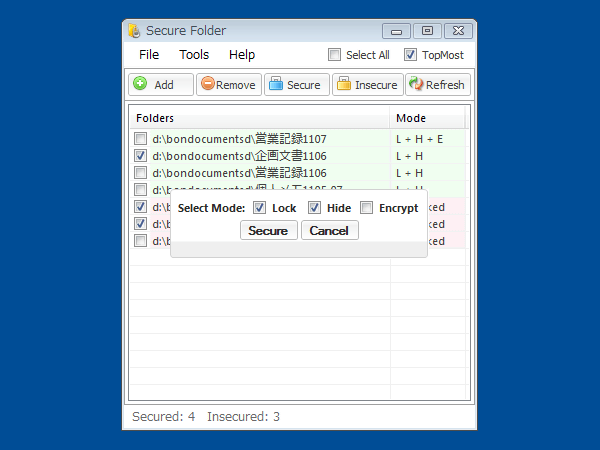Click Cancel in the Select Mode dialog

click(329, 230)
